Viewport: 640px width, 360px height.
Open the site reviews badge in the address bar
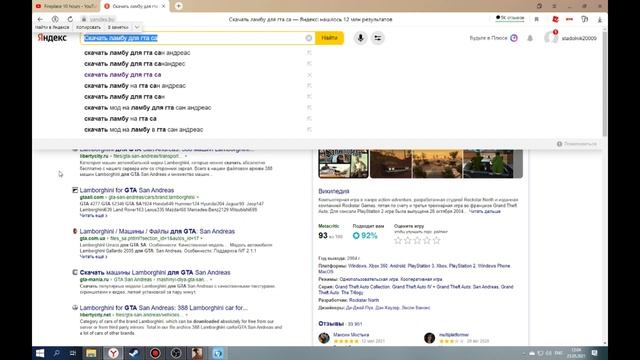pos(510,18)
